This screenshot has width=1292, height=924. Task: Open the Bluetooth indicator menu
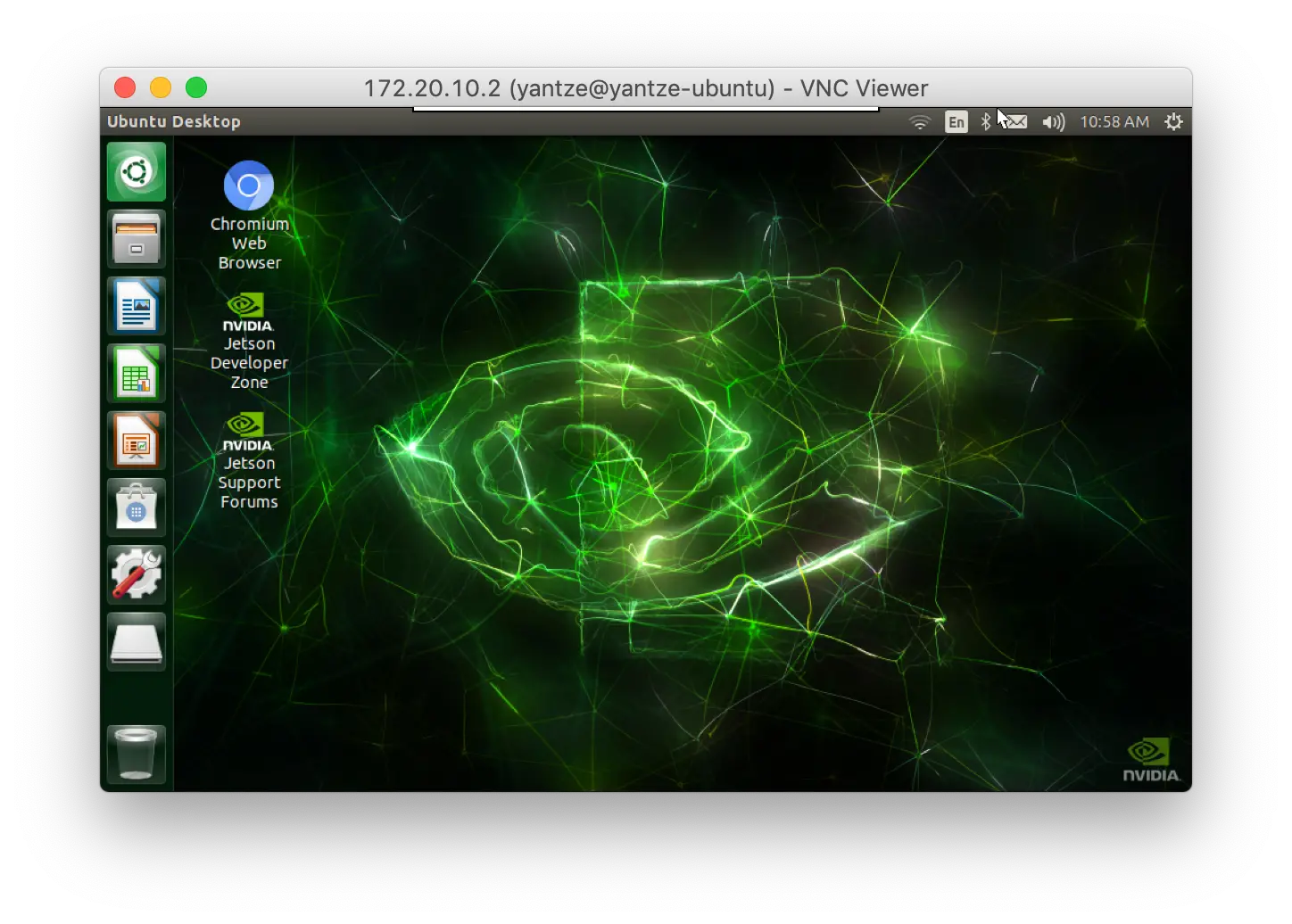(985, 122)
